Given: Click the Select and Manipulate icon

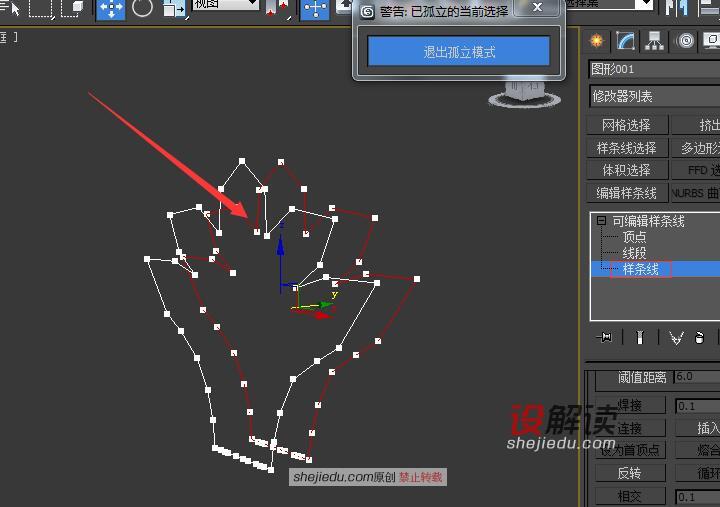Looking at the screenshot, I should click(x=315, y=9).
